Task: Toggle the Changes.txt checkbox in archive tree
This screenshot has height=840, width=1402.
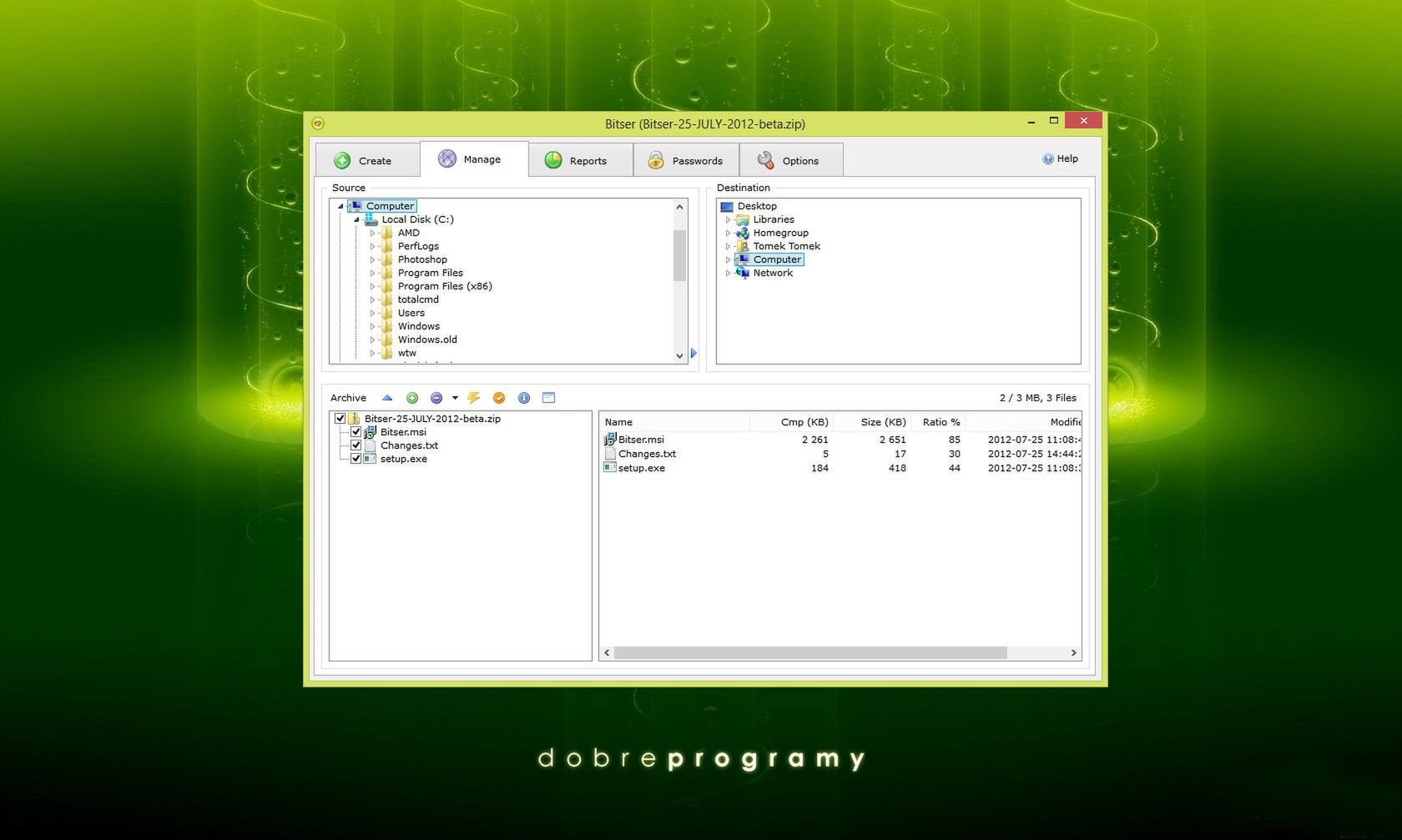Action: (x=356, y=445)
